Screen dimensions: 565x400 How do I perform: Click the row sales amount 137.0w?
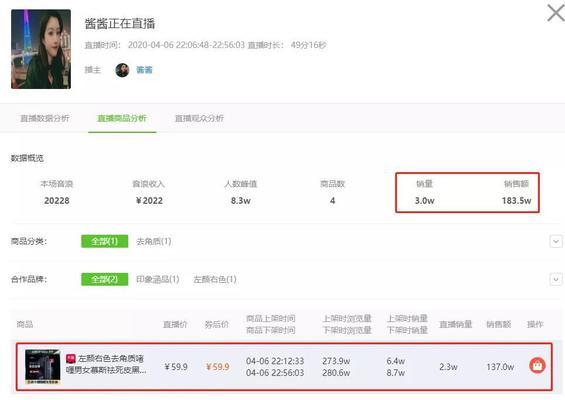tap(500, 367)
